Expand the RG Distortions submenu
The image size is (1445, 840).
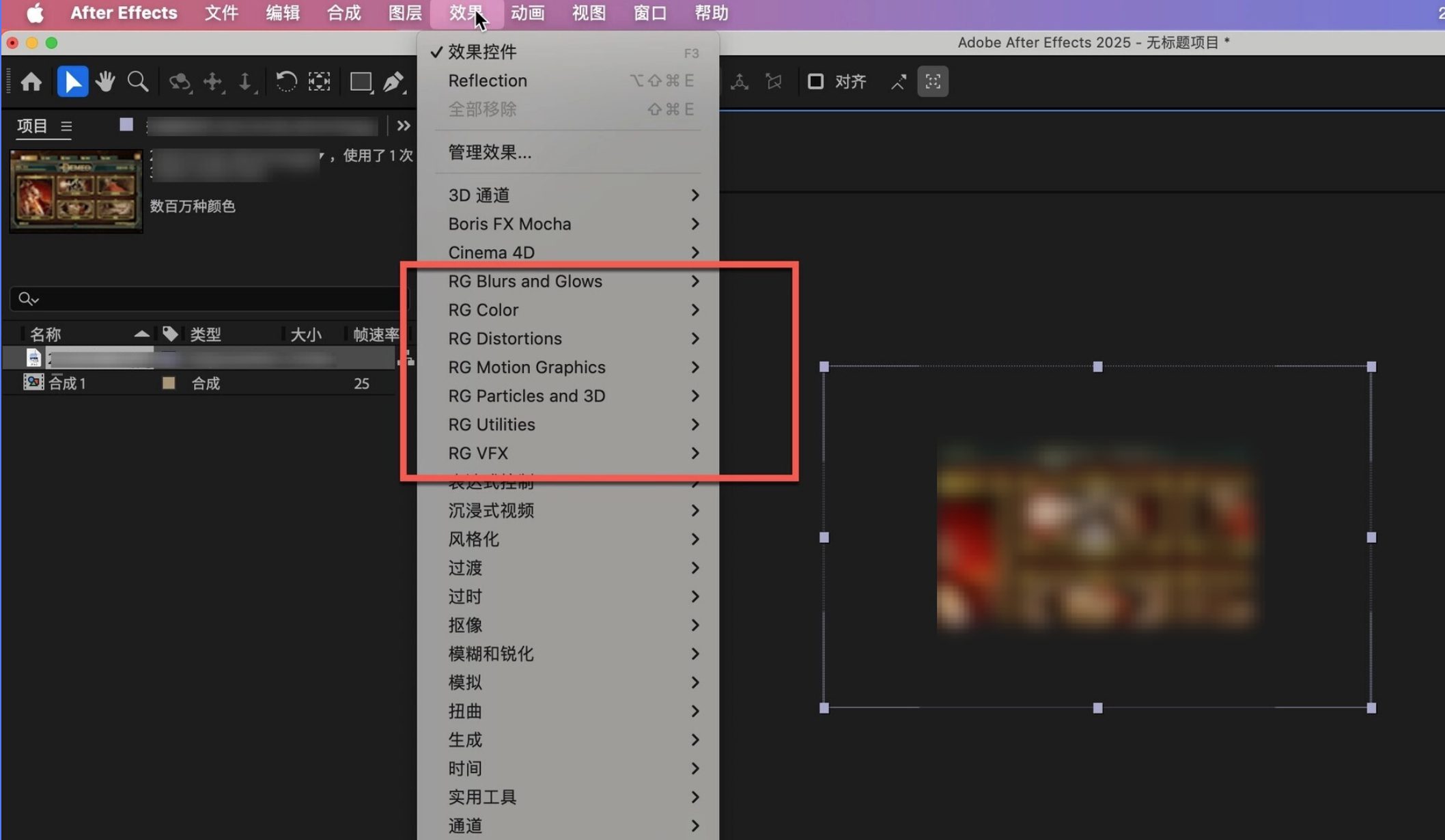pyautogui.click(x=567, y=339)
